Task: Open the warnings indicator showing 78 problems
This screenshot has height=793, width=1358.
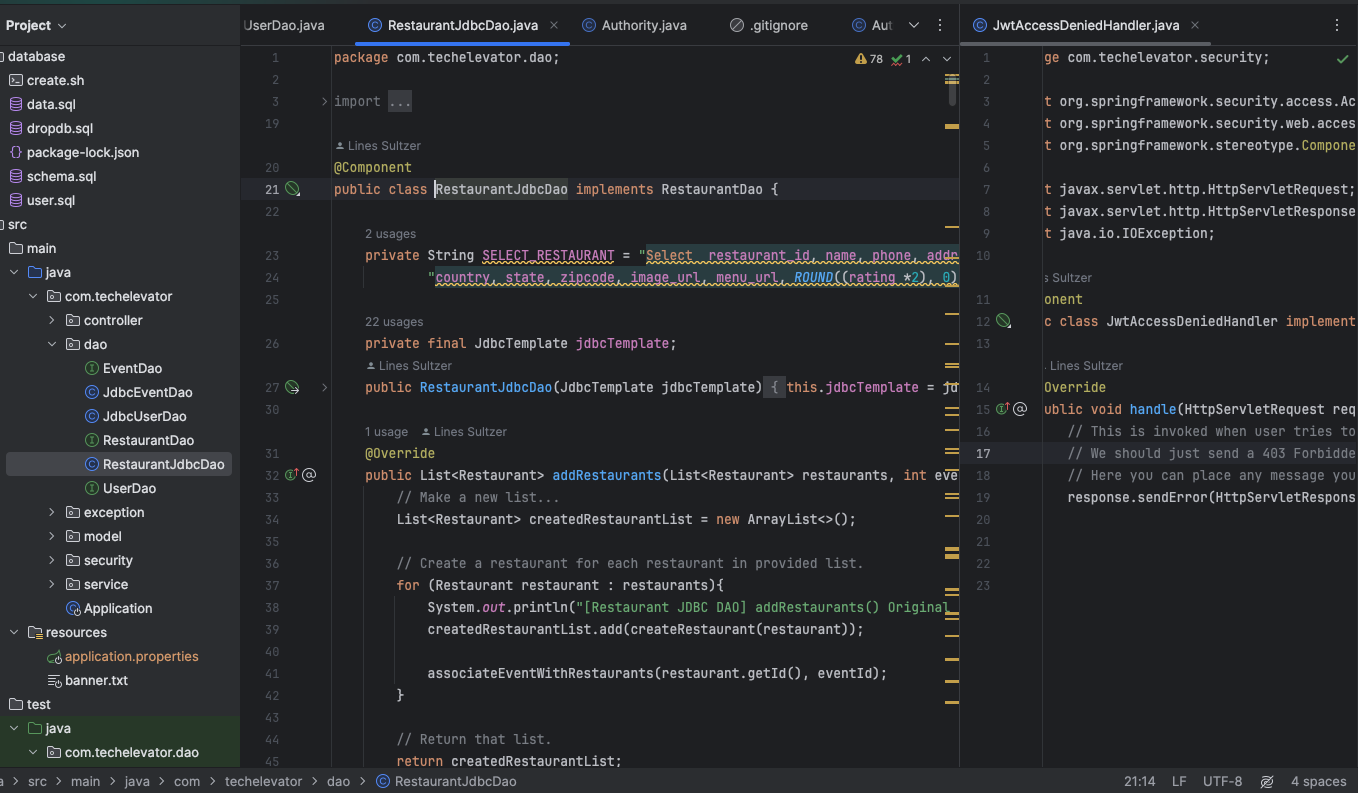Action: (866, 58)
